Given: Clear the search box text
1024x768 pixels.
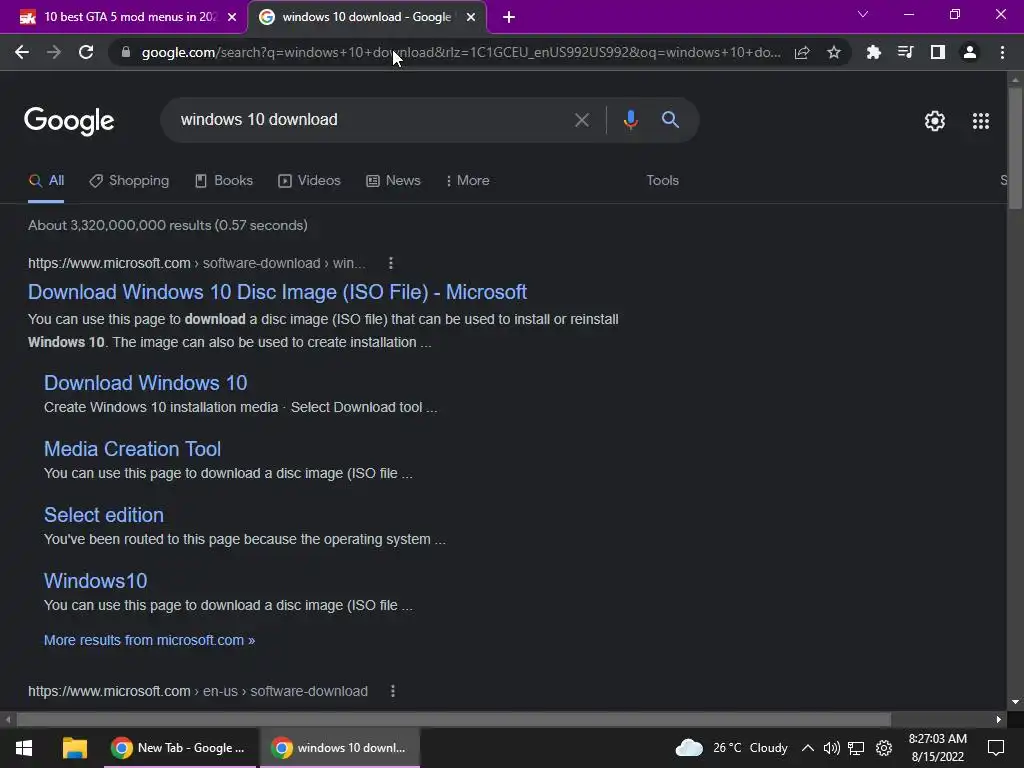Looking at the screenshot, I should pos(581,120).
